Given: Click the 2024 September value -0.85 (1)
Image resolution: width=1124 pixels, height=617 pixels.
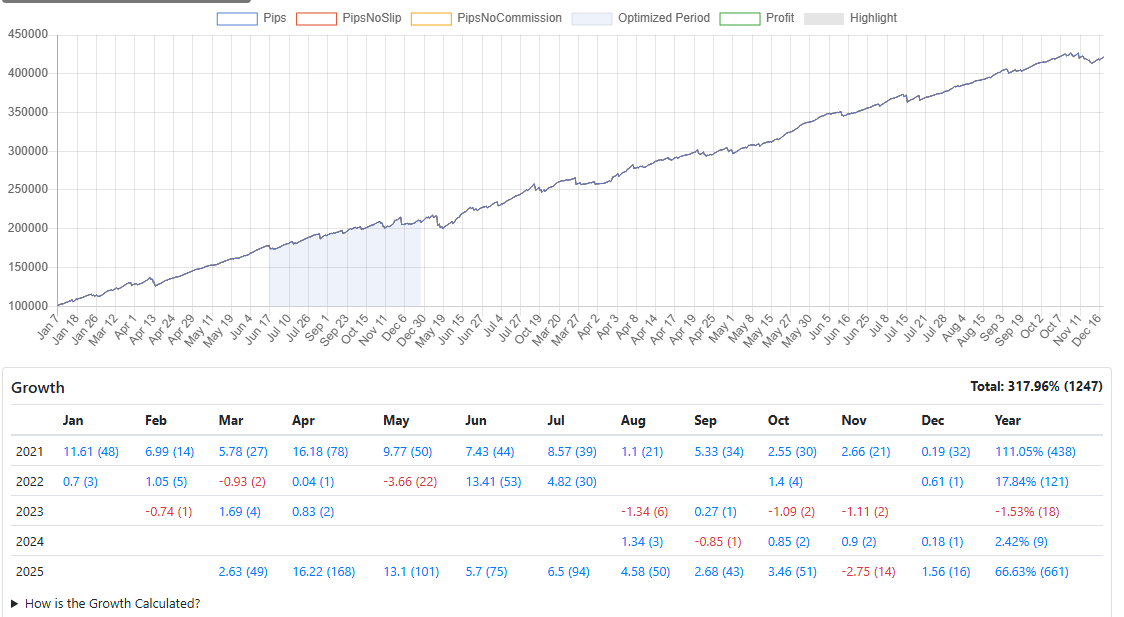Looking at the screenshot, I should point(718,542).
